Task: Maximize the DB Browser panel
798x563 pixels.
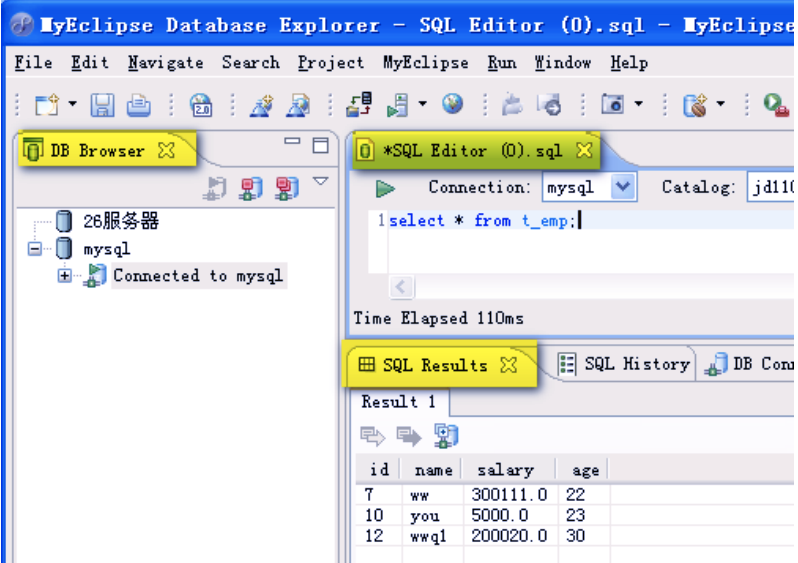Action: tap(321, 146)
